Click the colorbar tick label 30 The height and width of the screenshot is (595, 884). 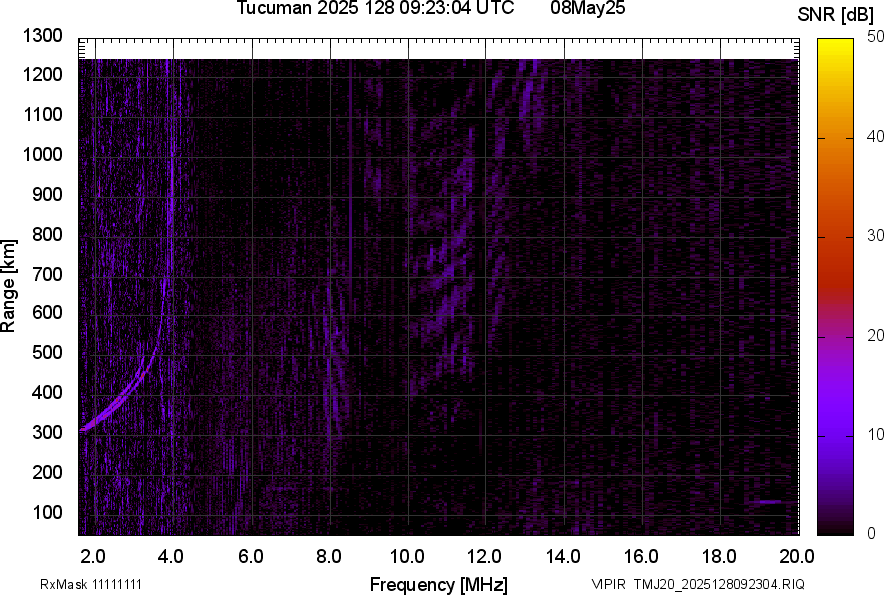875,235
